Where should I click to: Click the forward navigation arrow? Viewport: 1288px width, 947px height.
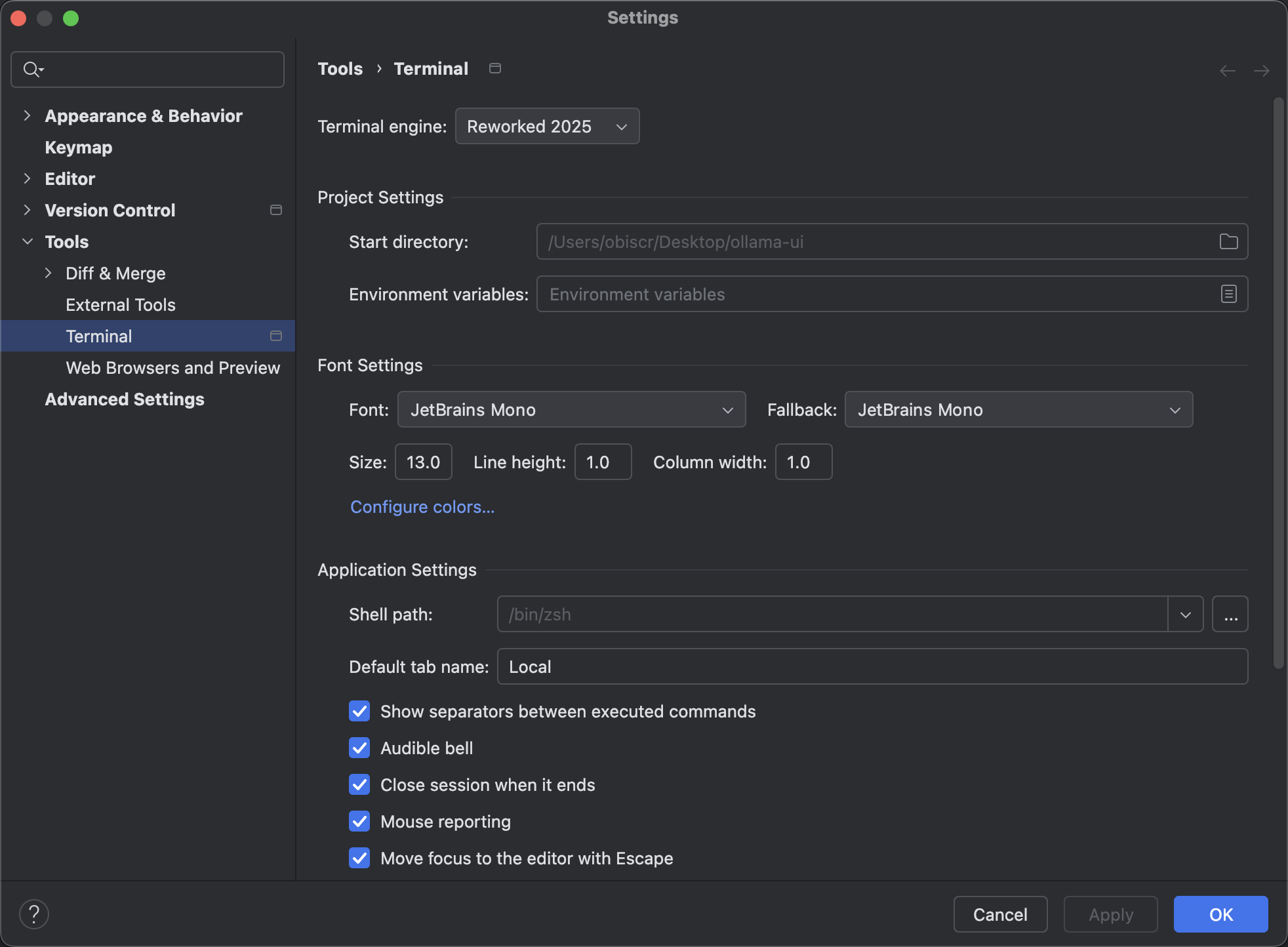click(x=1262, y=70)
